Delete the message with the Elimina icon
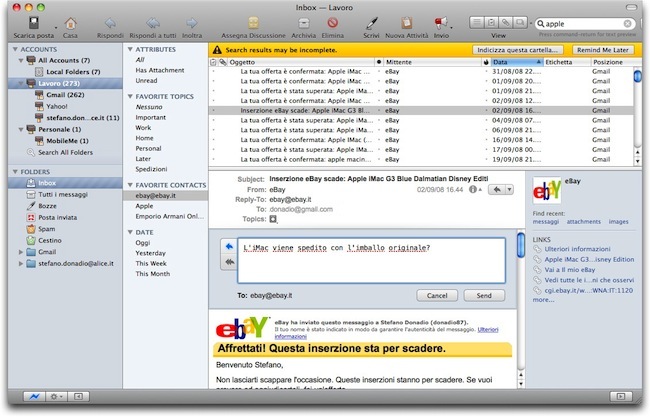 pyautogui.click(x=332, y=23)
